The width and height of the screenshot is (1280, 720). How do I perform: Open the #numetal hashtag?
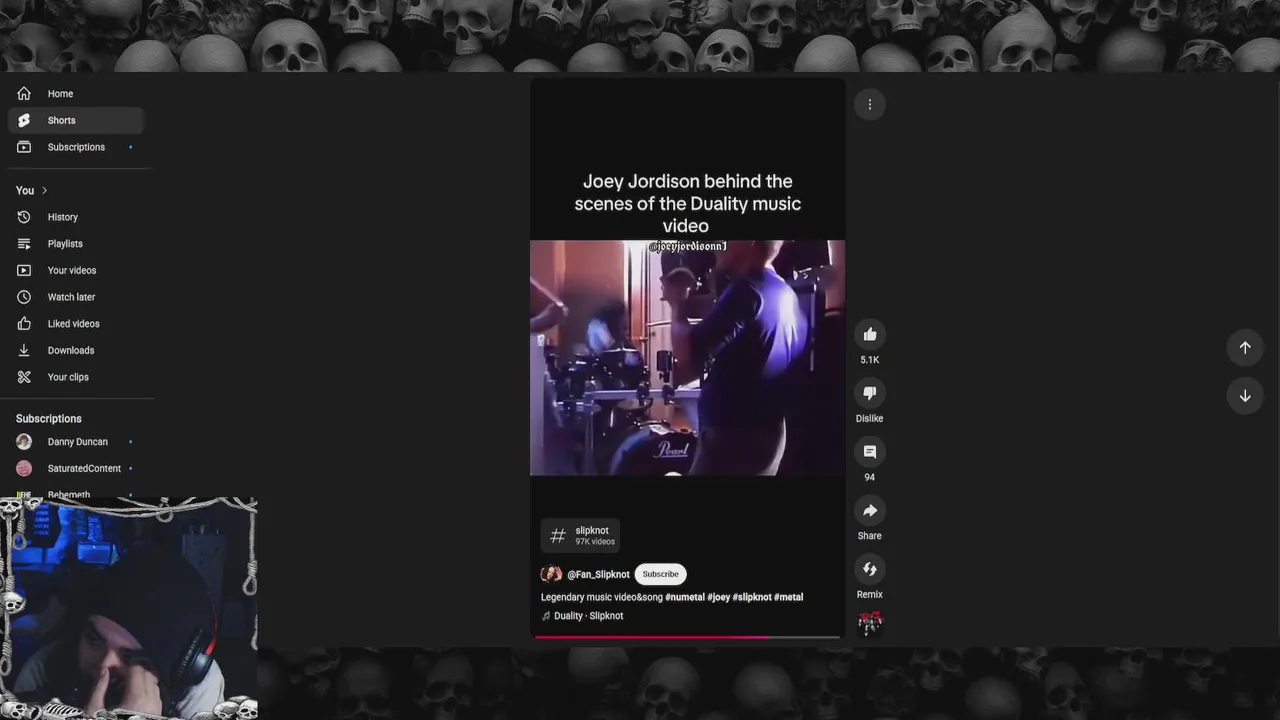[685, 597]
